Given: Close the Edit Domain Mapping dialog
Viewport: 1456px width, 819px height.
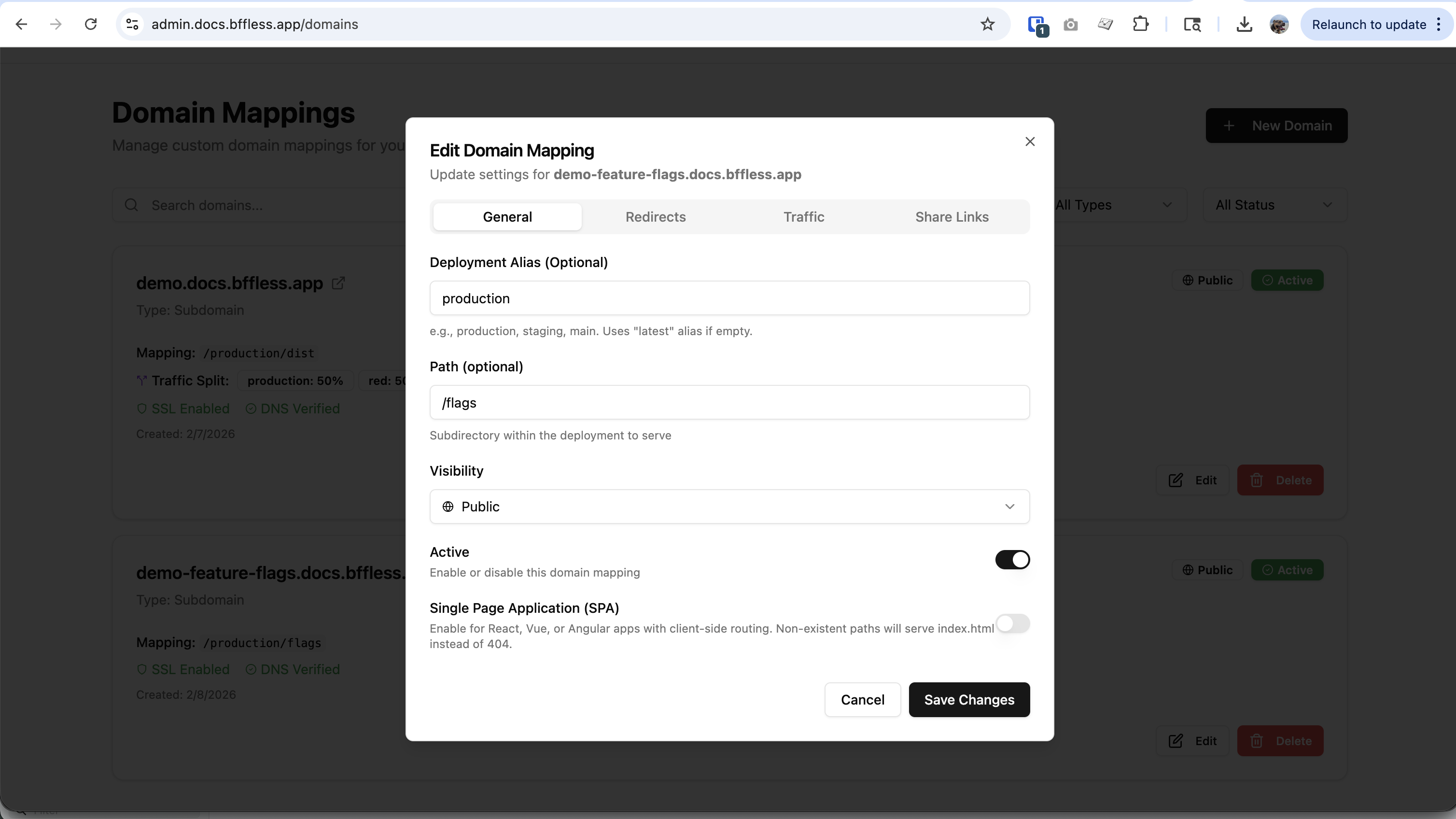Looking at the screenshot, I should pyautogui.click(x=1030, y=141).
